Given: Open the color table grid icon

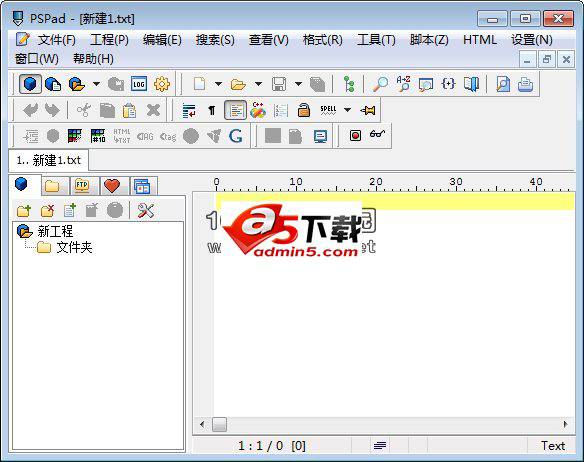Looking at the screenshot, I should [x=75, y=136].
